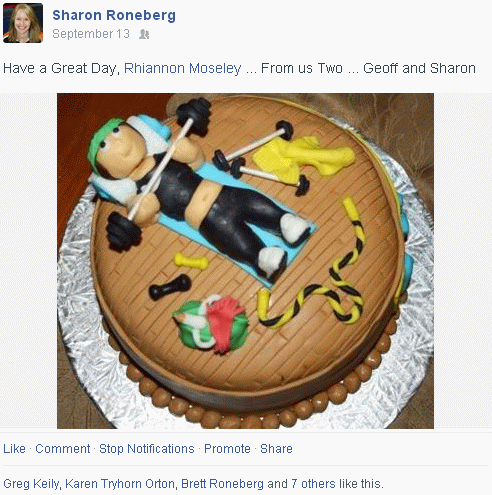Click the Promote link
This screenshot has height=495, width=492.
coord(227,449)
